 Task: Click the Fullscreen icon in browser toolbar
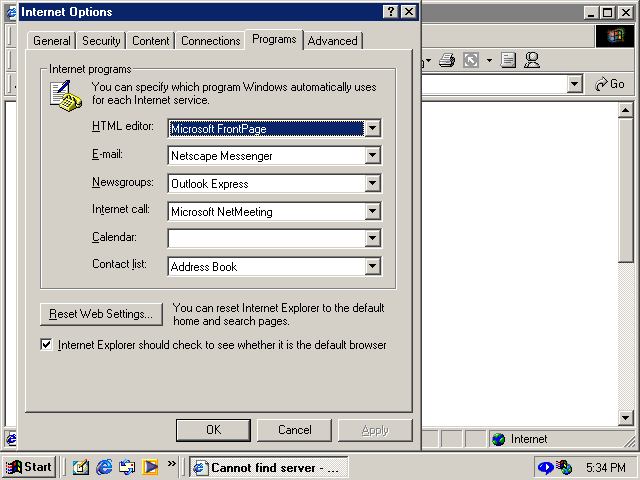click(471, 60)
